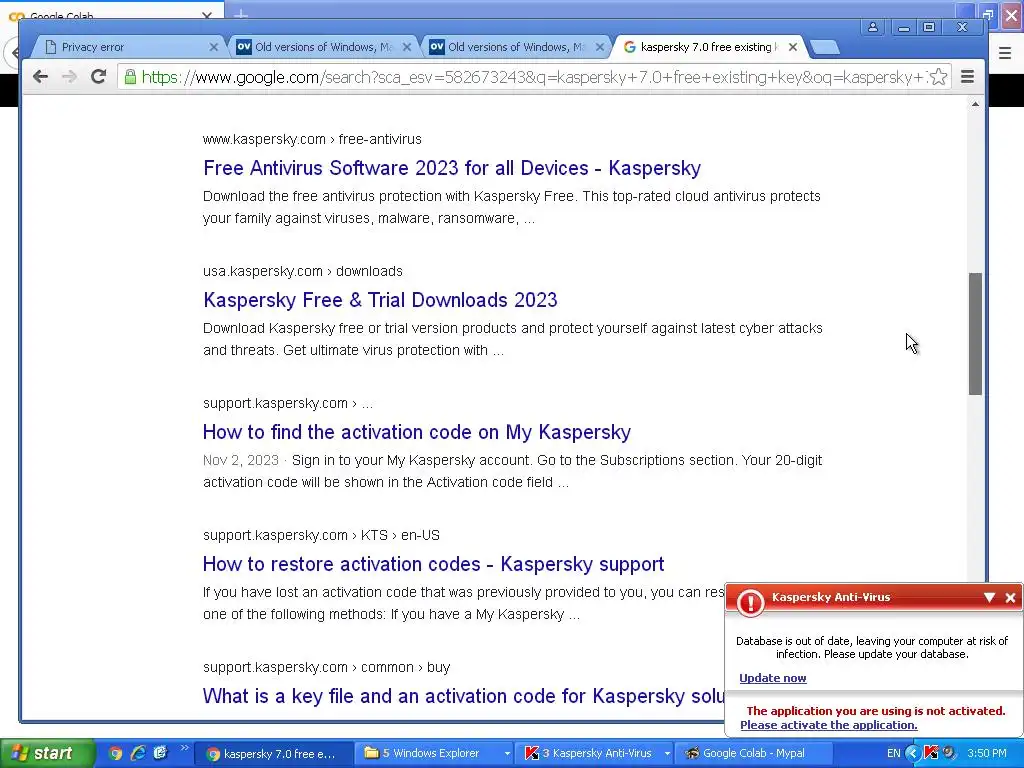Open the background Mypal window menu button
The image size is (1024, 768).
(x=1005, y=54)
